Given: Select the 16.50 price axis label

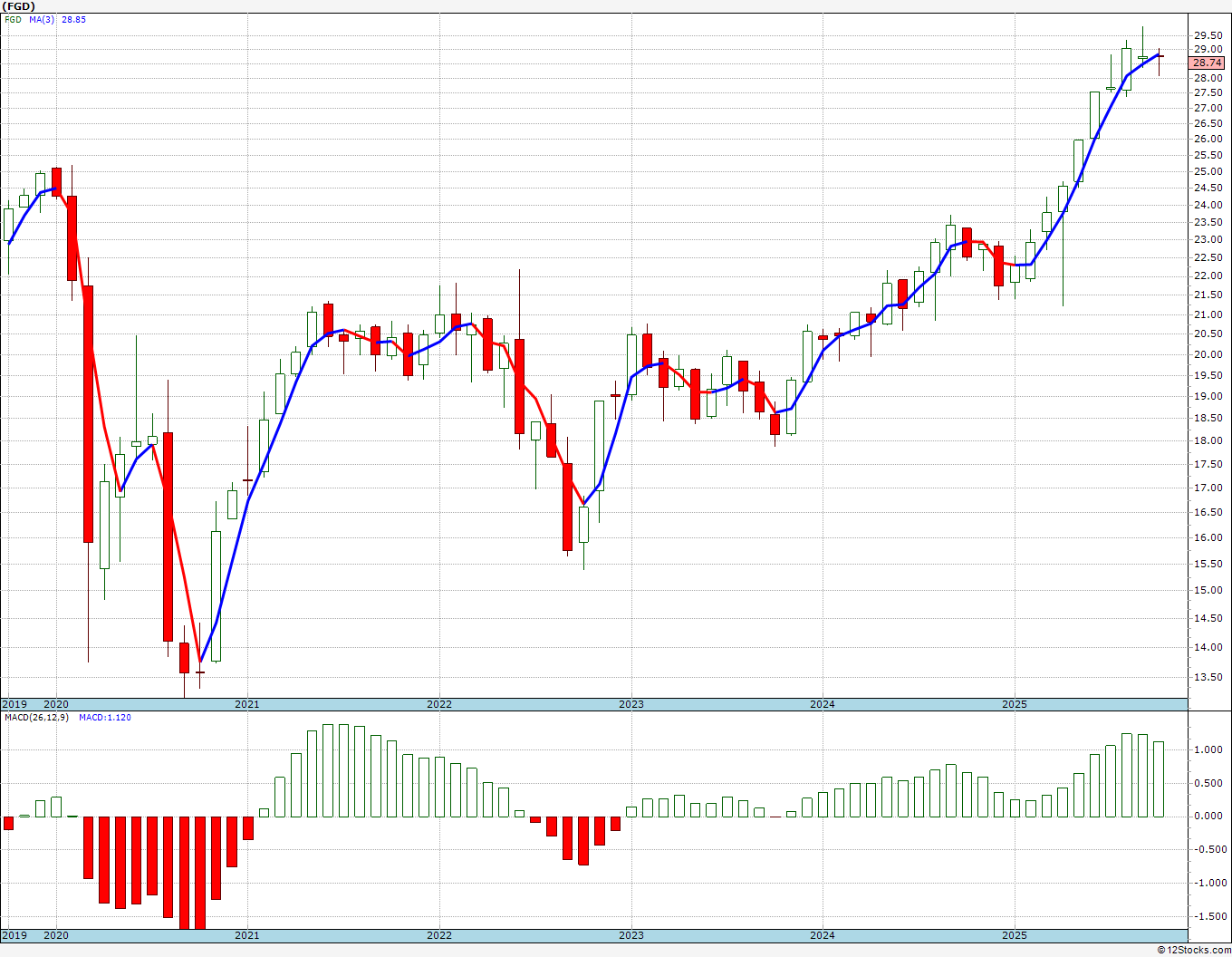Looking at the screenshot, I should [x=1208, y=512].
